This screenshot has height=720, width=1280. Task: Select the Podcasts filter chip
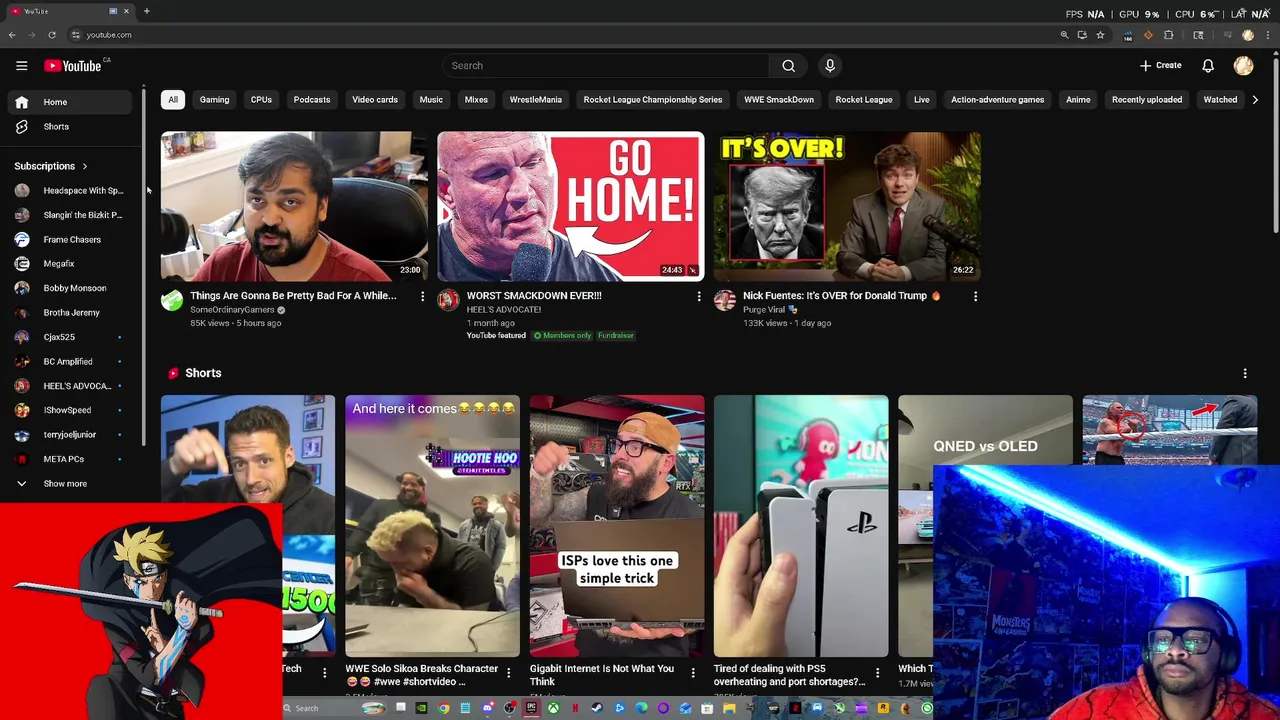pos(312,99)
